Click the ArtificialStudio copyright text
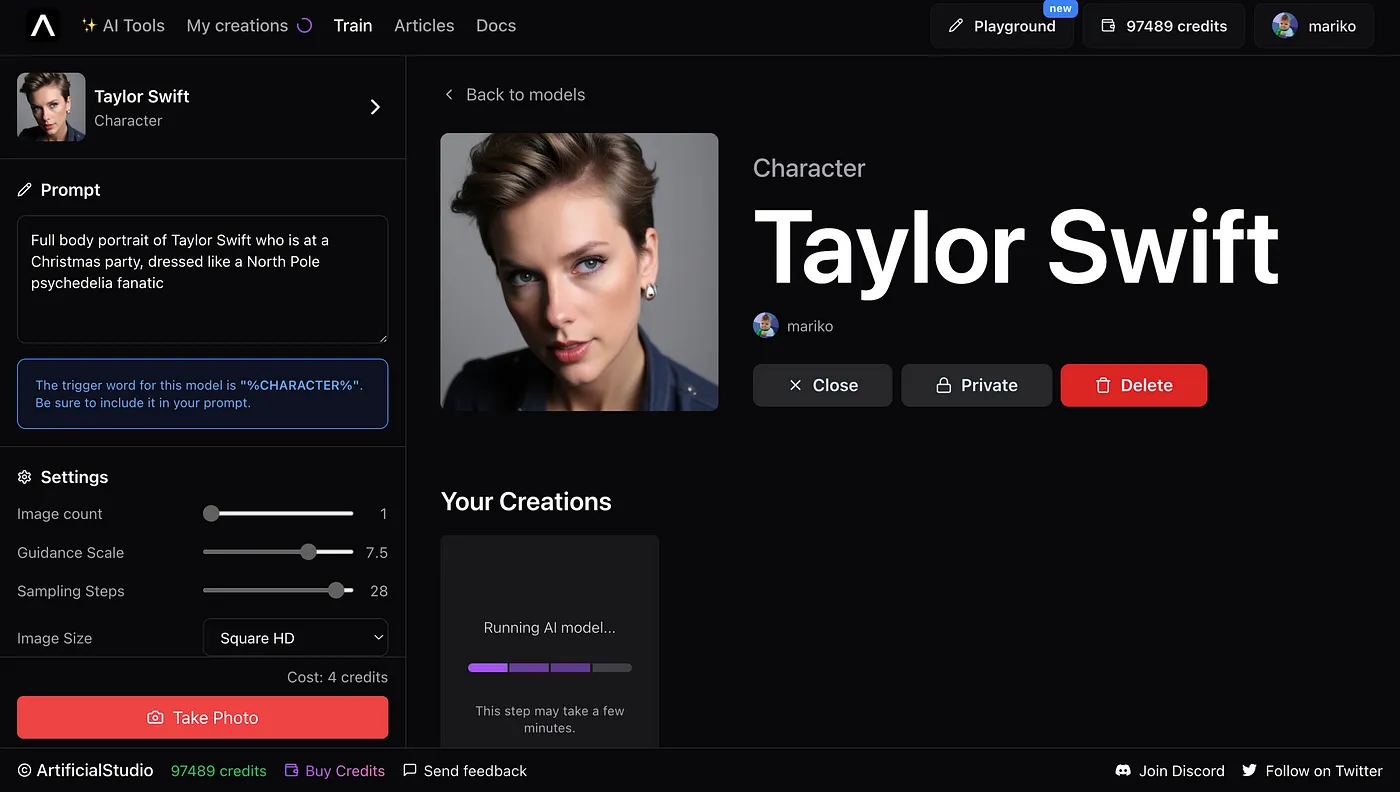Viewport: 1400px width, 792px height. [85, 771]
